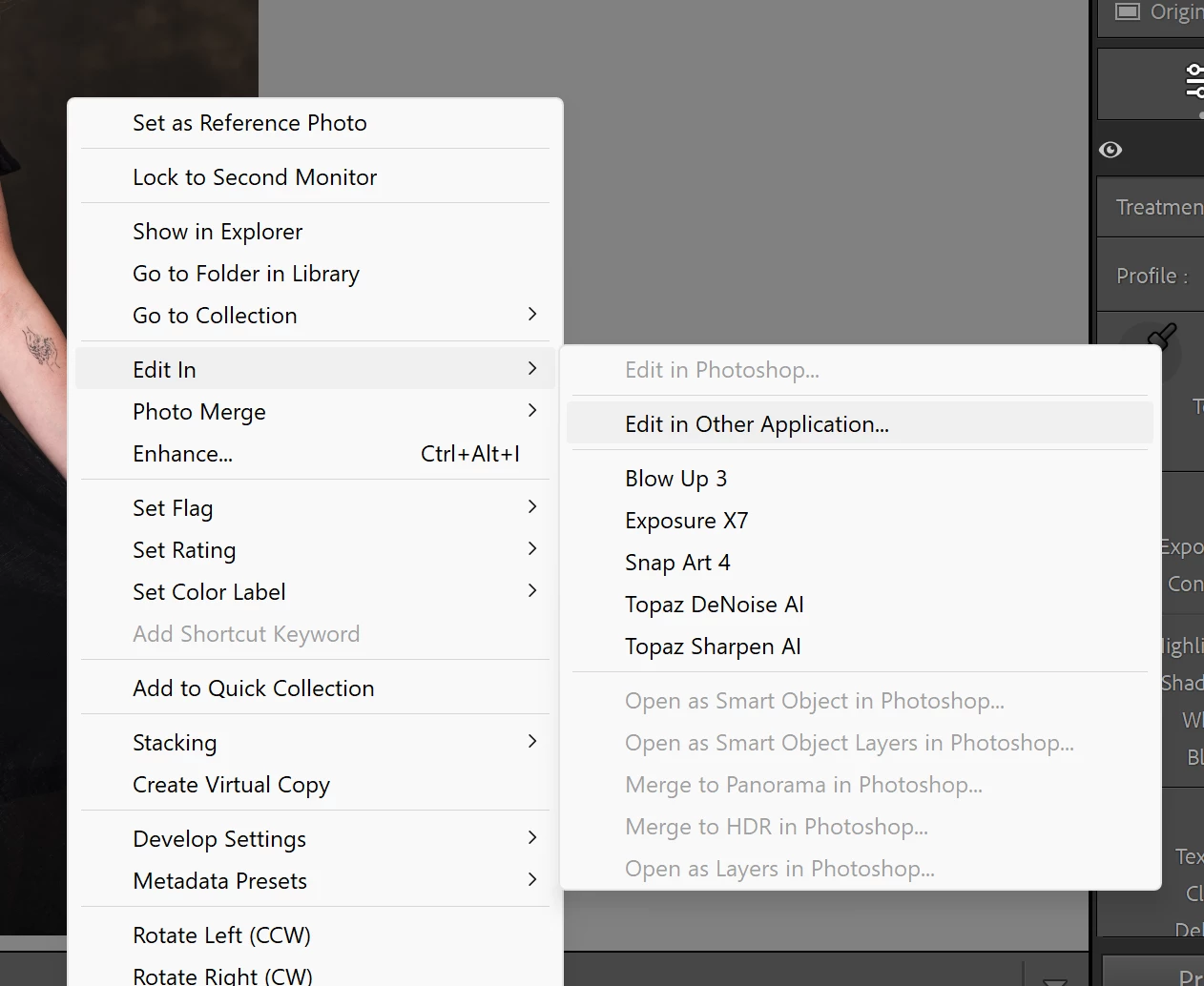Viewport: 1204px width, 986px height.
Task: Click the Treatment label in right panel
Action: click(1159, 207)
